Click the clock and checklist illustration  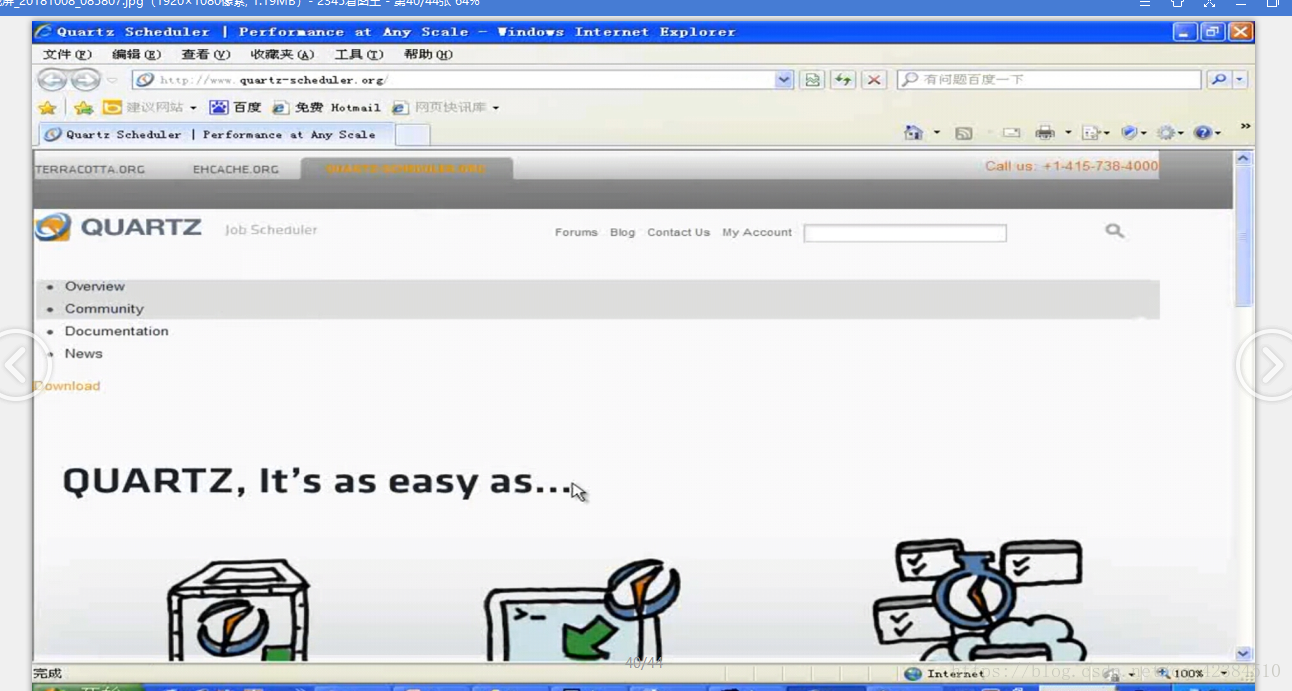(978, 600)
